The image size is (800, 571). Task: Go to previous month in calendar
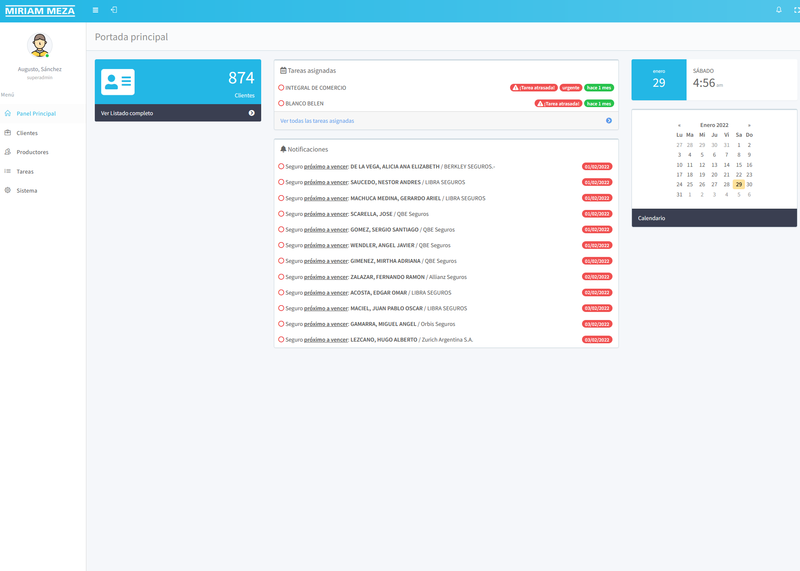pyautogui.click(x=679, y=125)
